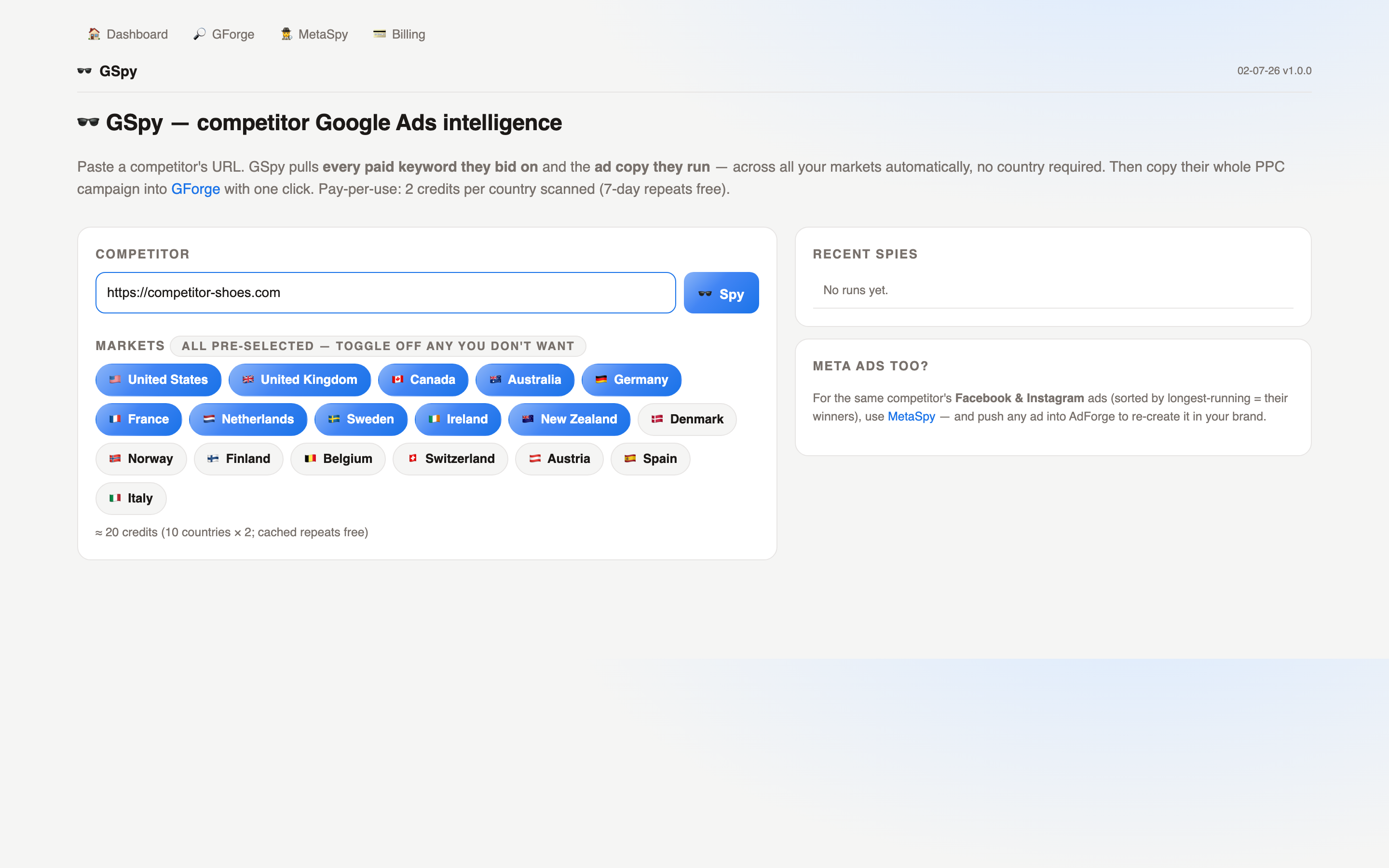Image resolution: width=1389 pixels, height=868 pixels.
Task: Click the version text 02-07-26 v1.0.0
Action: (1274, 70)
